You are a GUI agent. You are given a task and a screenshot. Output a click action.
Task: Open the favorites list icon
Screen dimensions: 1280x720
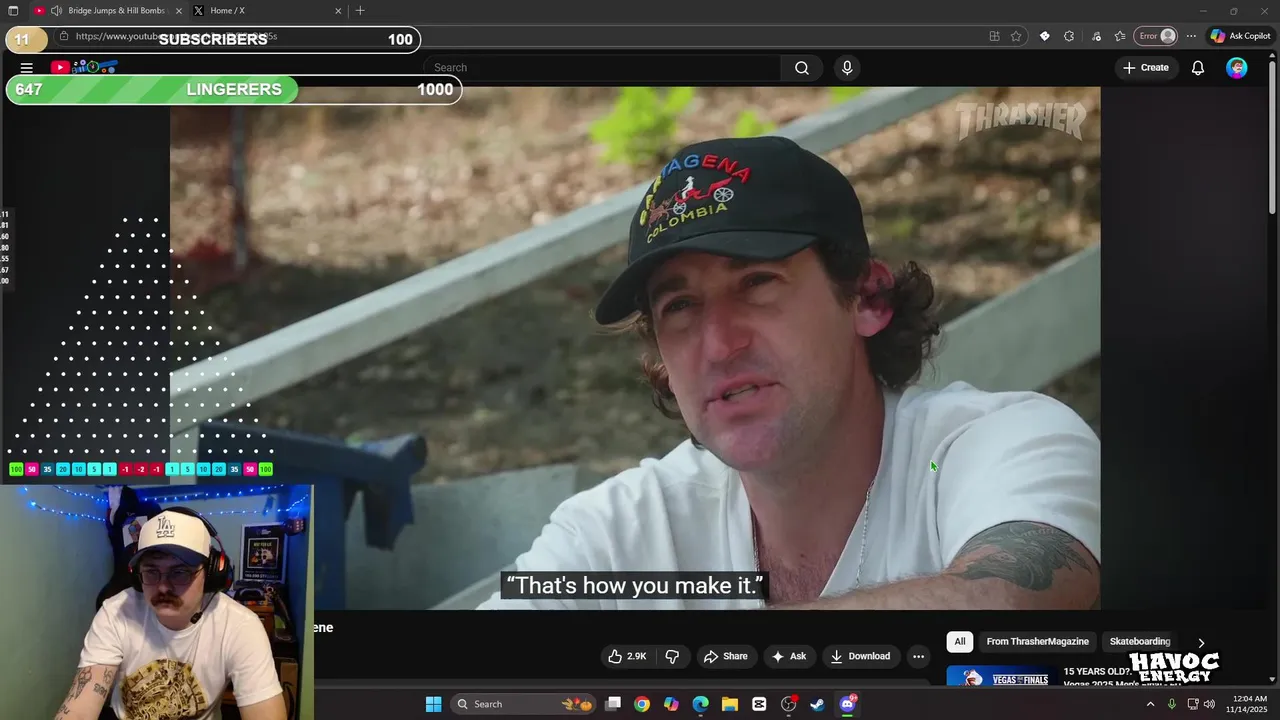point(1120,36)
